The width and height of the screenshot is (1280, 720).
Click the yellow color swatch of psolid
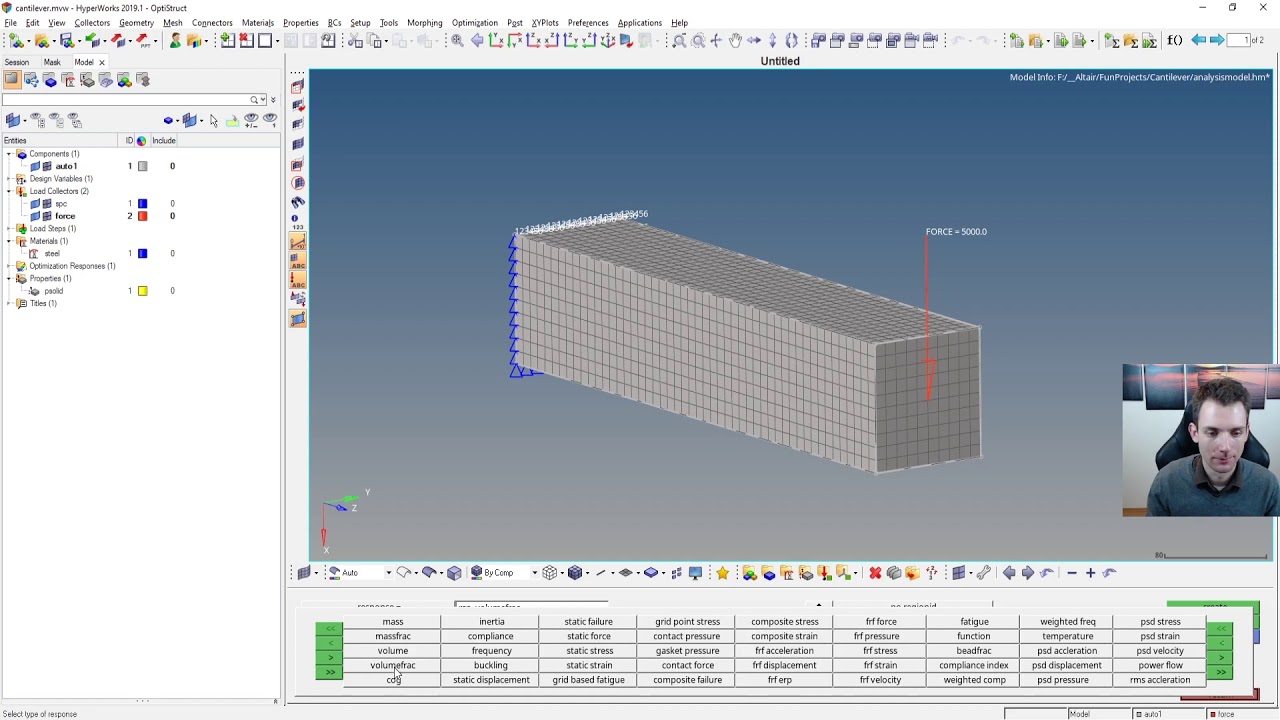143,291
